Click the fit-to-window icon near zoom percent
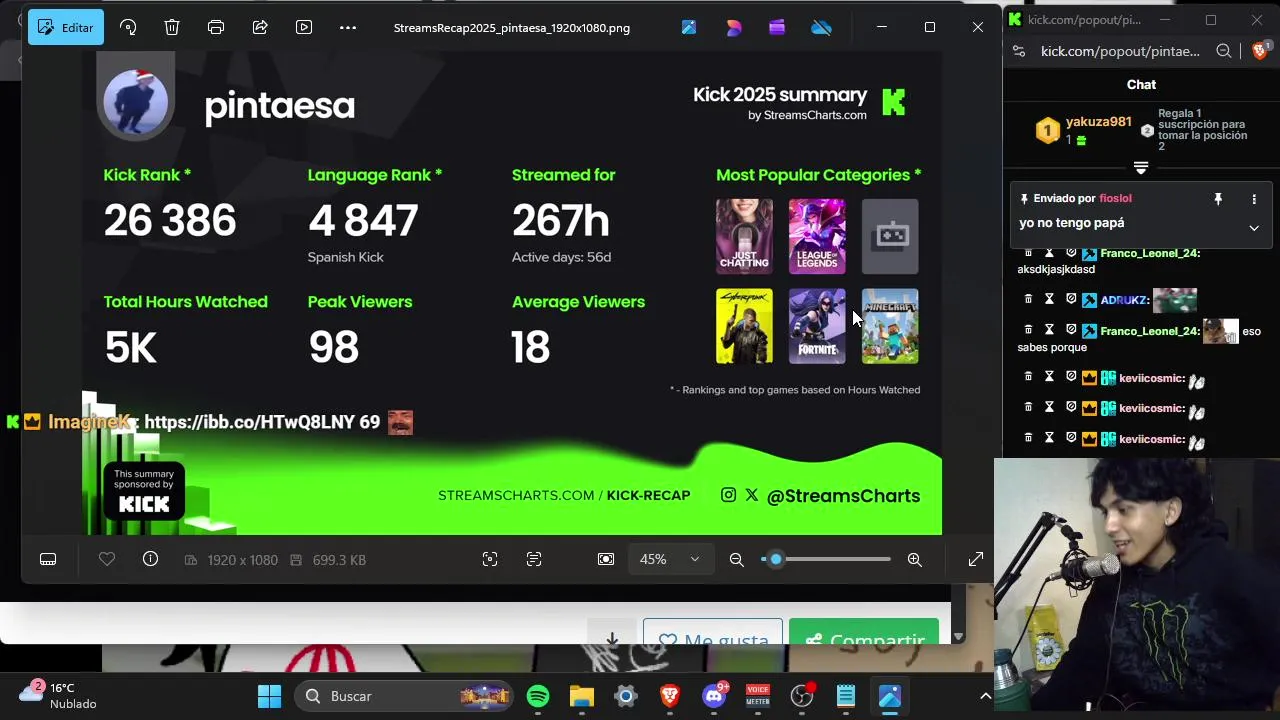1280x720 pixels. [606, 559]
